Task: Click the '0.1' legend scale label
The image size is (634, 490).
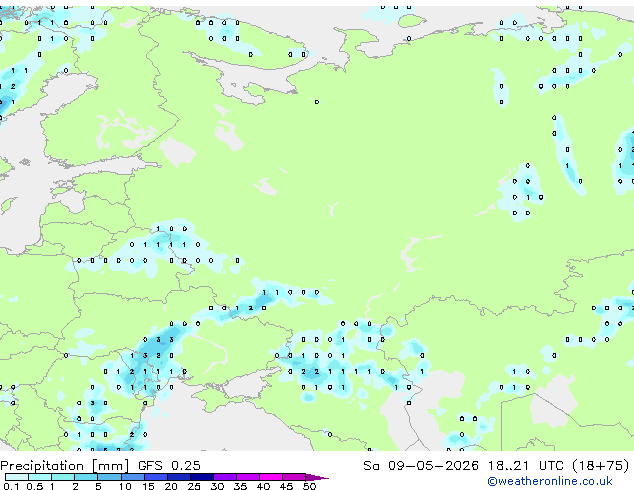Action: [11, 486]
